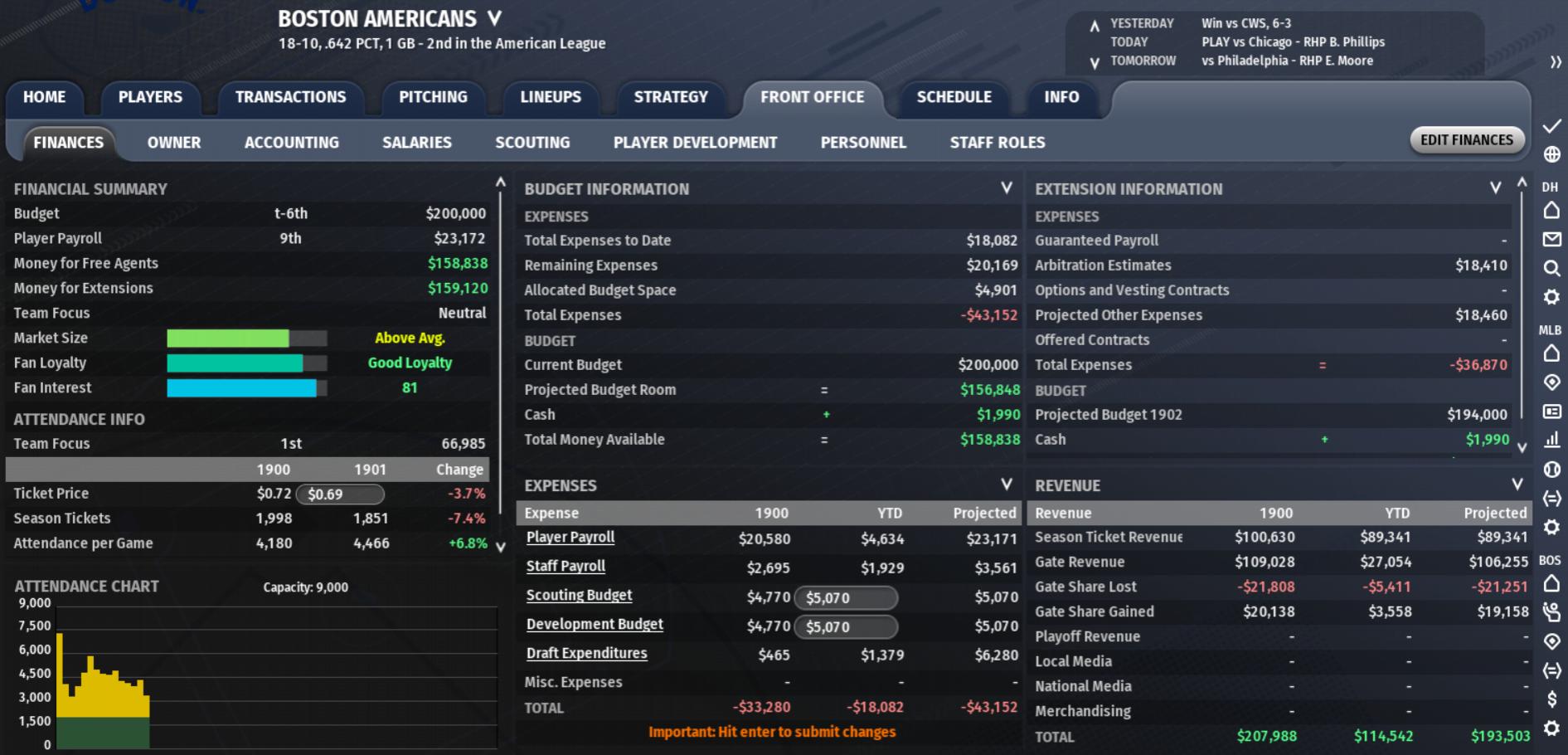Click the waving player icon under BOS
Viewport: 1568px width, 755px height.
pos(1551,612)
